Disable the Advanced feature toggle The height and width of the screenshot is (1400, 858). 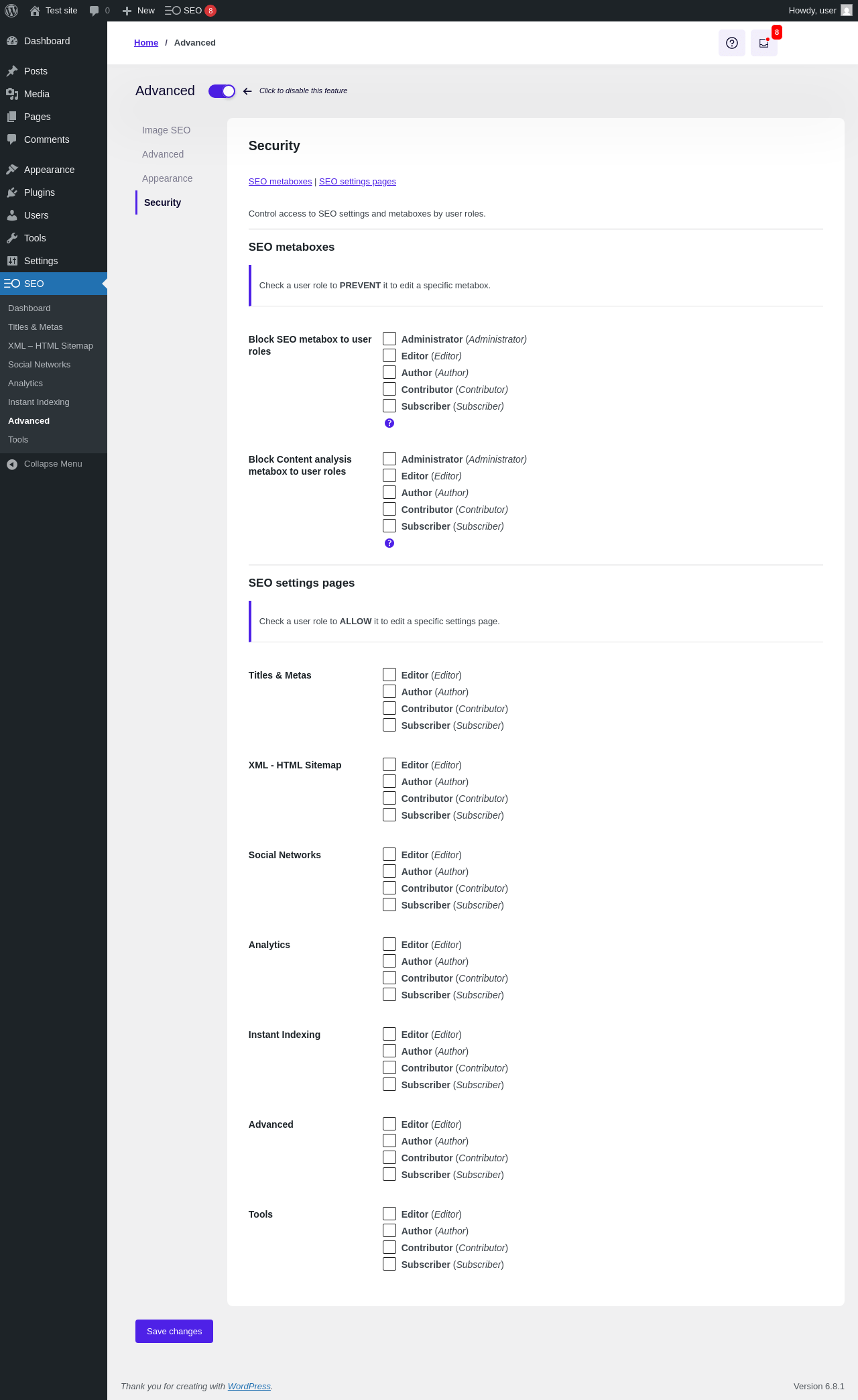click(x=222, y=91)
